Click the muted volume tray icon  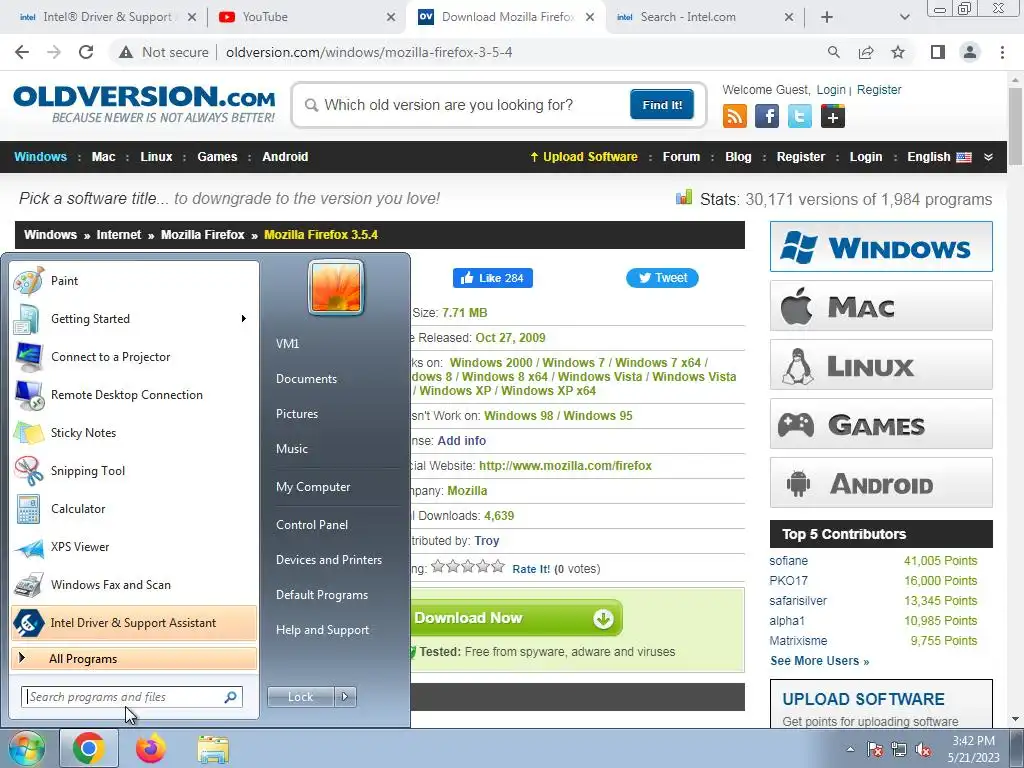pyautogui.click(x=923, y=750)
